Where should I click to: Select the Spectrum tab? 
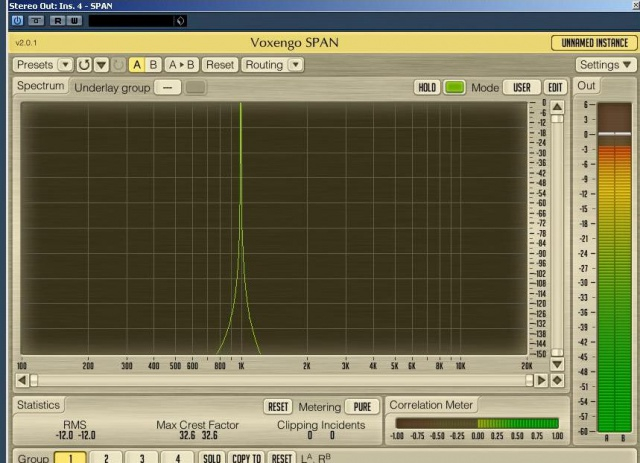click(x=40, y=86)
